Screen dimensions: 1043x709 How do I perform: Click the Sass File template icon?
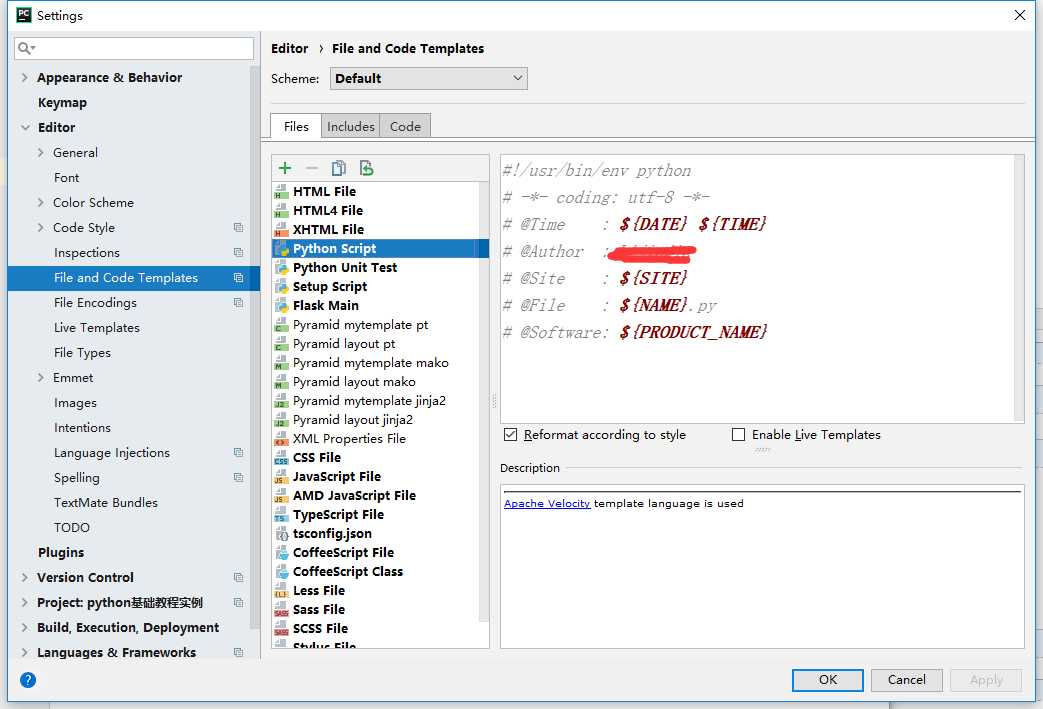[x=281, y=610]
